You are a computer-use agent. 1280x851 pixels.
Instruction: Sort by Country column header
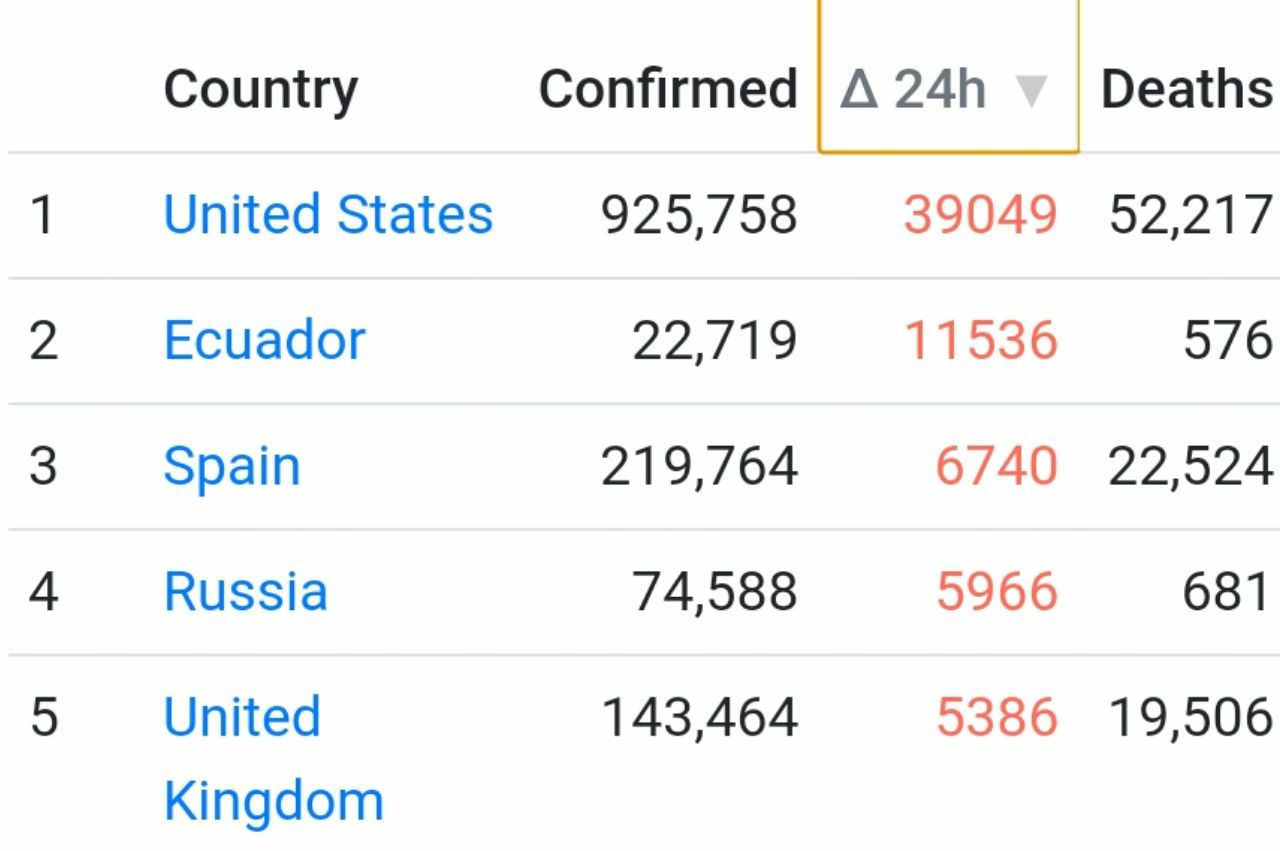(260, 91)
